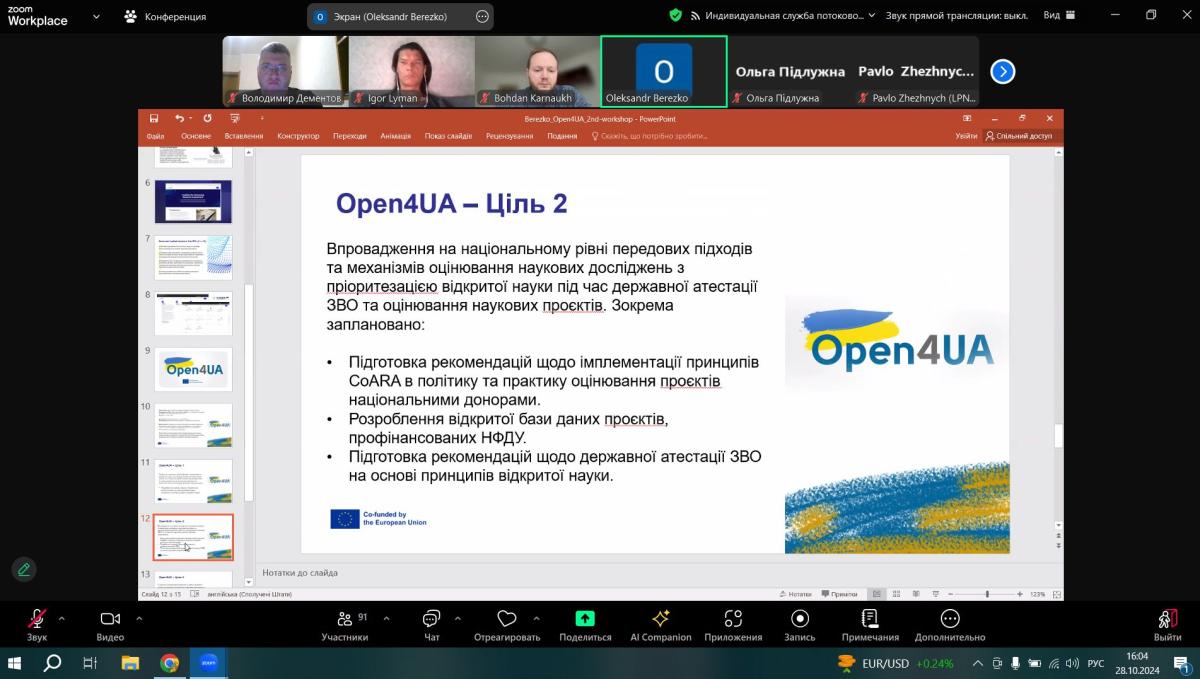This screenshot has width=1200, height=679.
Task: Click the green encryption shield icon
Action: [676, 16]
